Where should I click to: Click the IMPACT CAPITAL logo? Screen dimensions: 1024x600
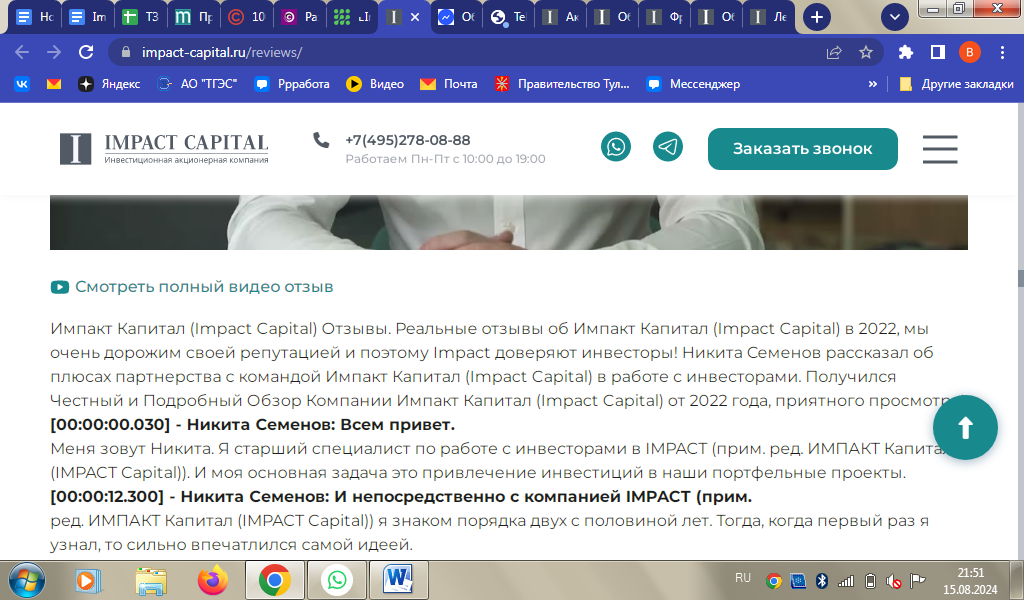(x=164, y=148)
